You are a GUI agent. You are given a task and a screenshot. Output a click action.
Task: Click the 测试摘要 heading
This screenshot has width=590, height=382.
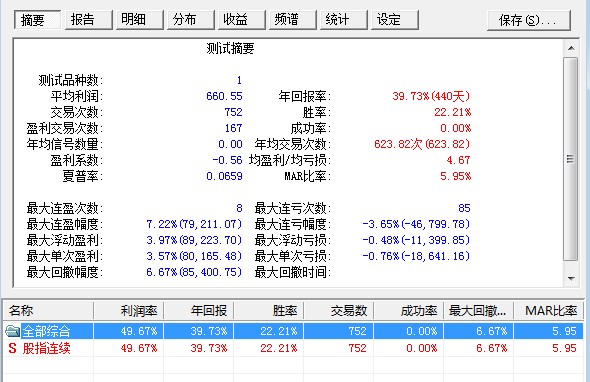click(x=230, y=49)
